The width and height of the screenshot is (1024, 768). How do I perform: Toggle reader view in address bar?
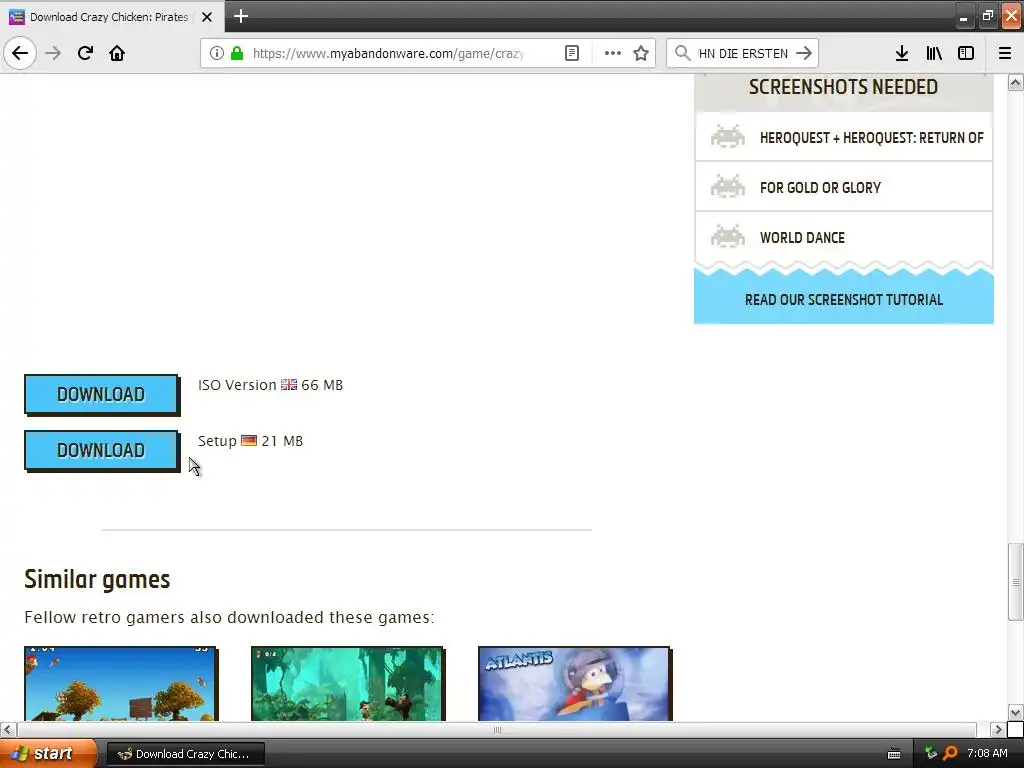pyautogui.click(x=571, y=54)
